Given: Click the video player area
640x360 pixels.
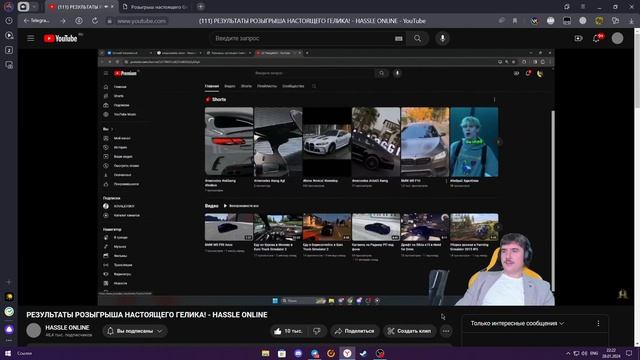Looking at the screenshot, I should tap(326, 177).
